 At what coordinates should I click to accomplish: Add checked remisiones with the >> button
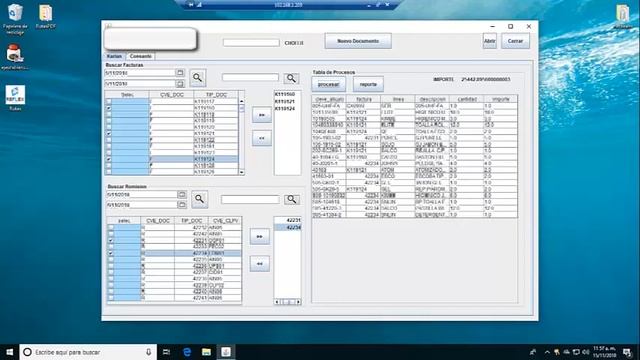(x=260, y=237)
